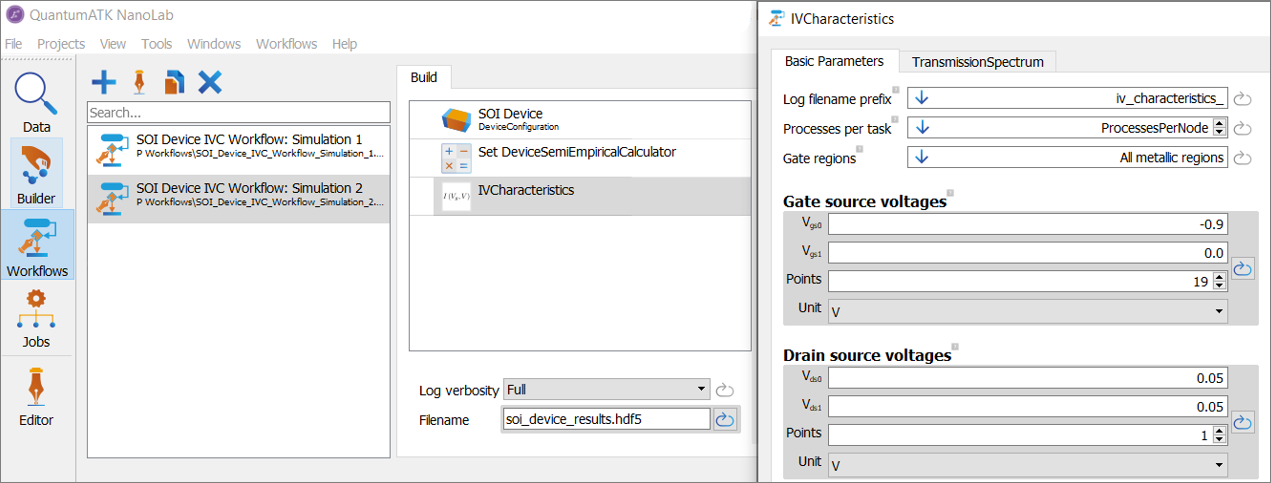The width and height of the screenshot is (1271, 483).
Task: Open Gate source voltages Unit dropdown
Action: point(1027,310)
